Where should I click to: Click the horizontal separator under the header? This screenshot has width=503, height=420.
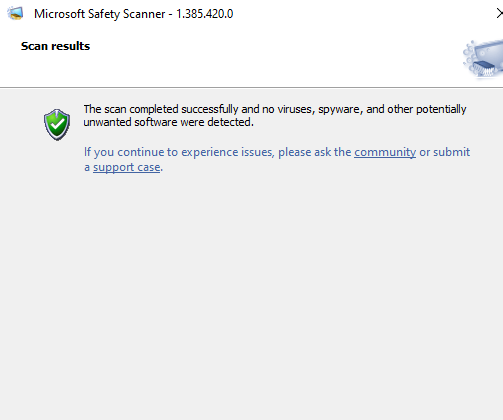pyautogui.click(x=251, y=88)
